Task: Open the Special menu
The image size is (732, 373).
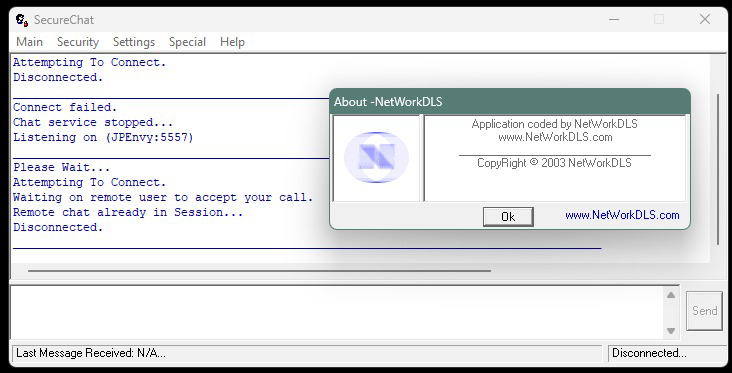Action: point(187,42)
